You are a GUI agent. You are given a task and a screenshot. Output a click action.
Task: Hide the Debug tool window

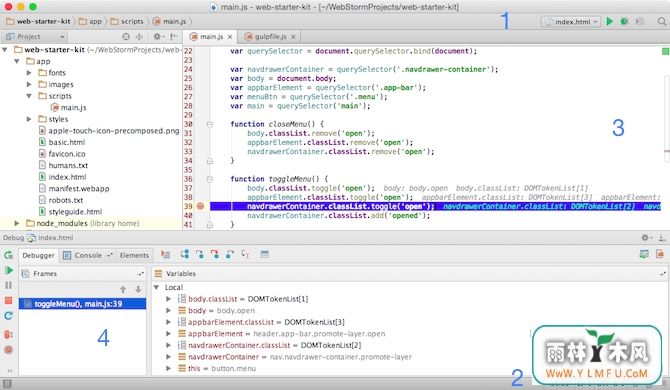click(661, 238)
